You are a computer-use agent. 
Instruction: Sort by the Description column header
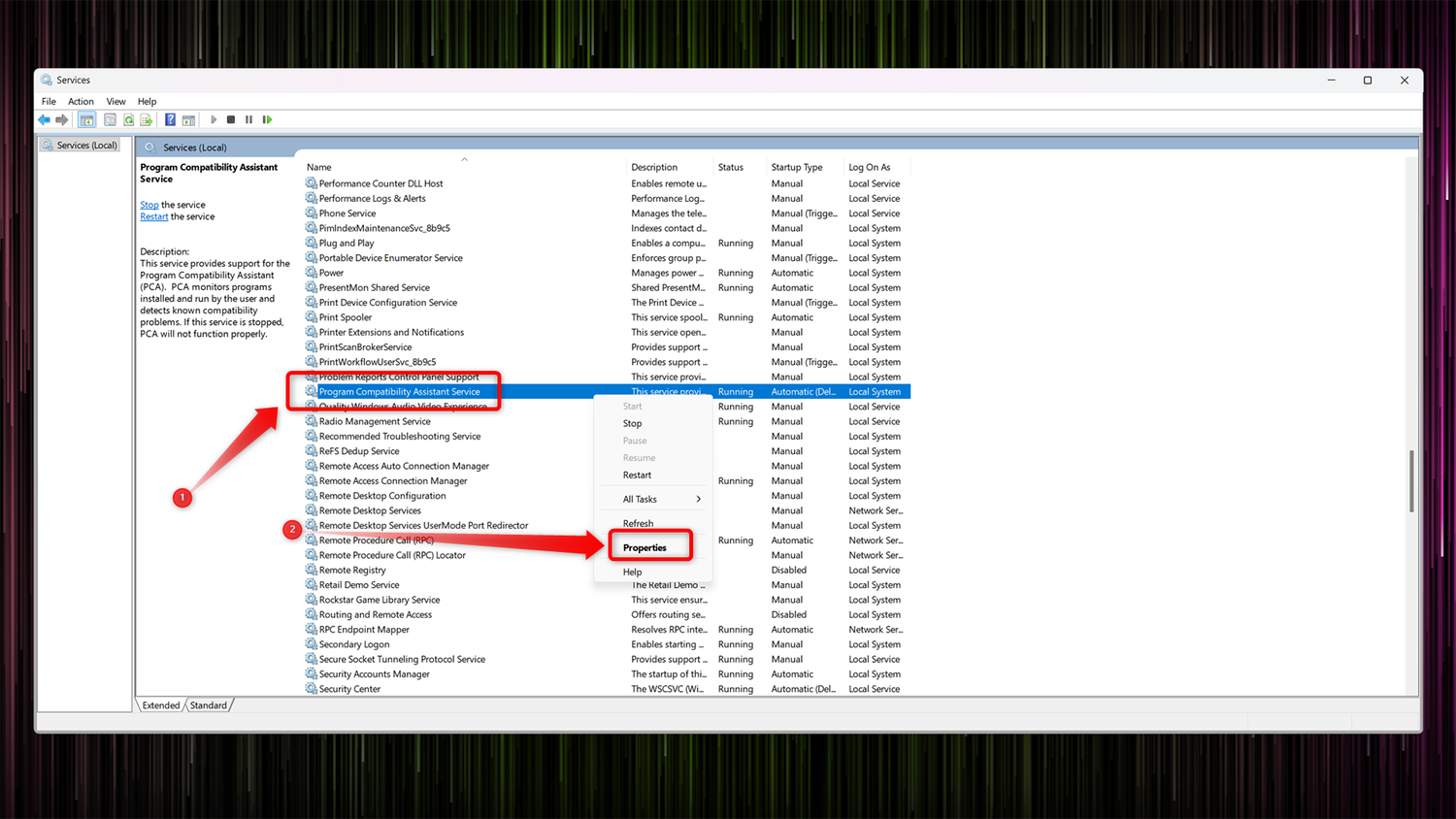[671, 167]
